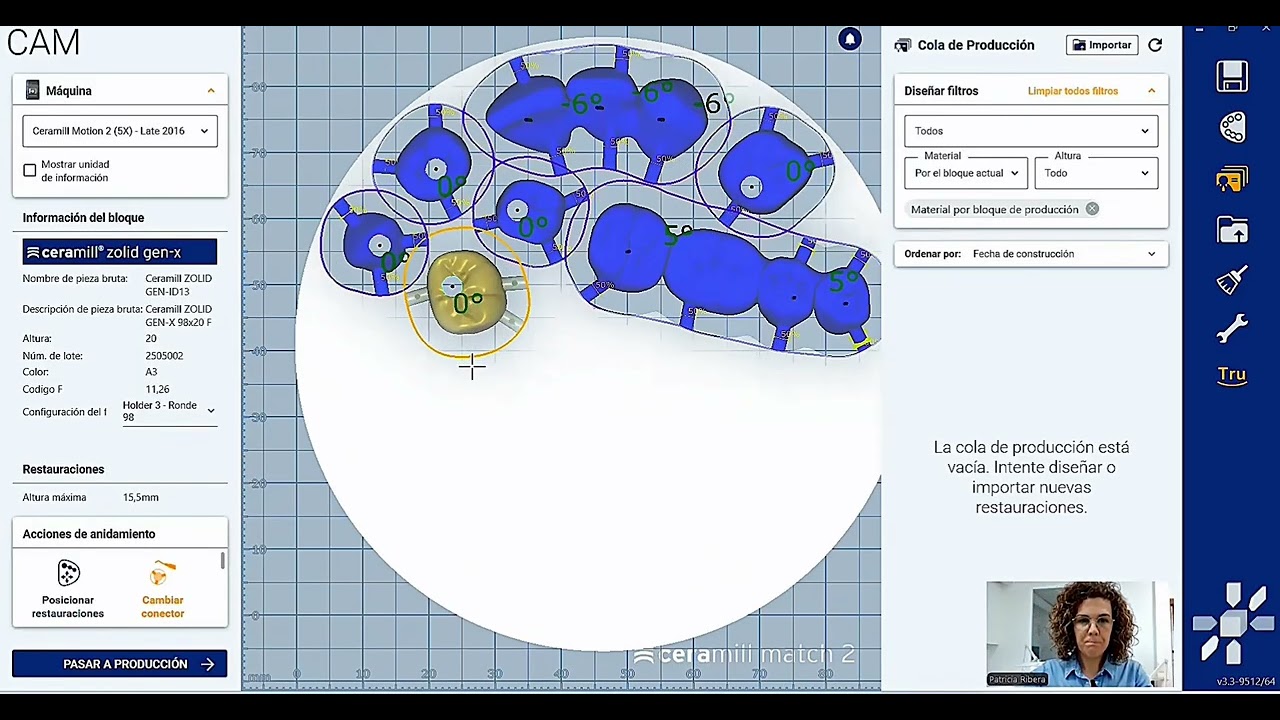Click Posicionar restauraciones nesting action
The height and width of the screenshot is (720, 1280).
coord(68,589)
